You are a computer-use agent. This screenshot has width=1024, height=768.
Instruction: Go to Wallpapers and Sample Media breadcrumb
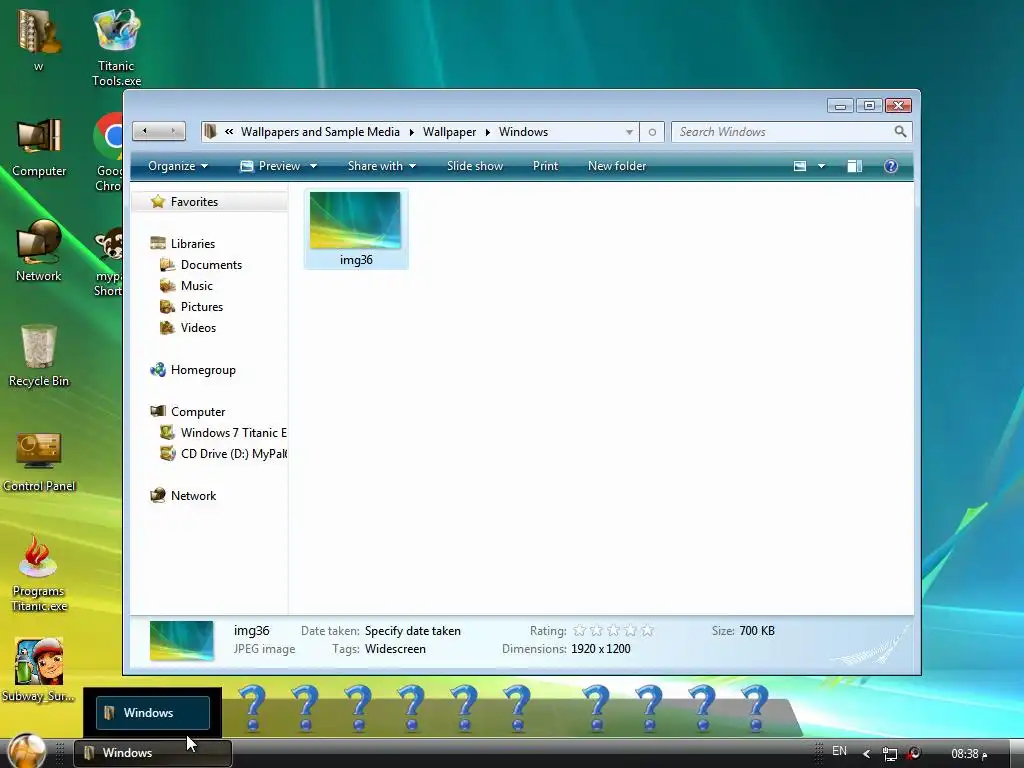pos(320,131)
